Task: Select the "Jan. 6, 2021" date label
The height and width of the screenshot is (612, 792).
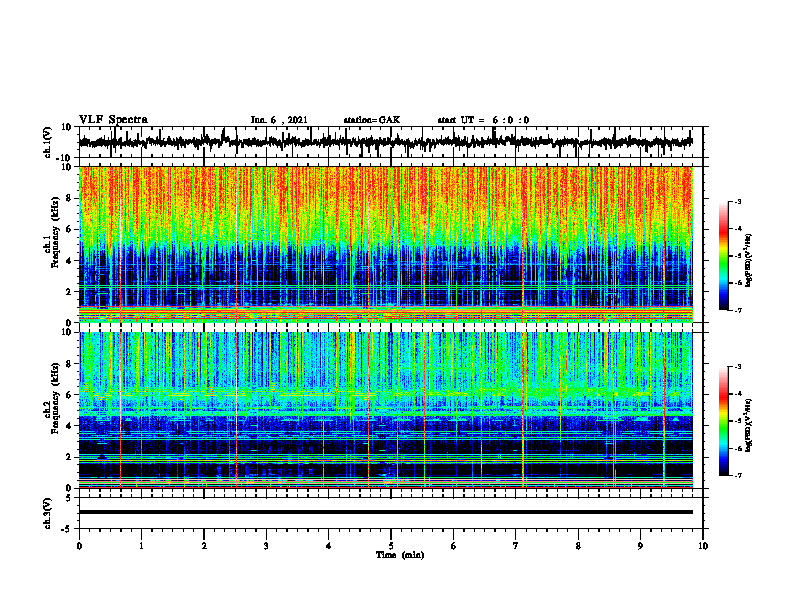Action: (279, 120)
